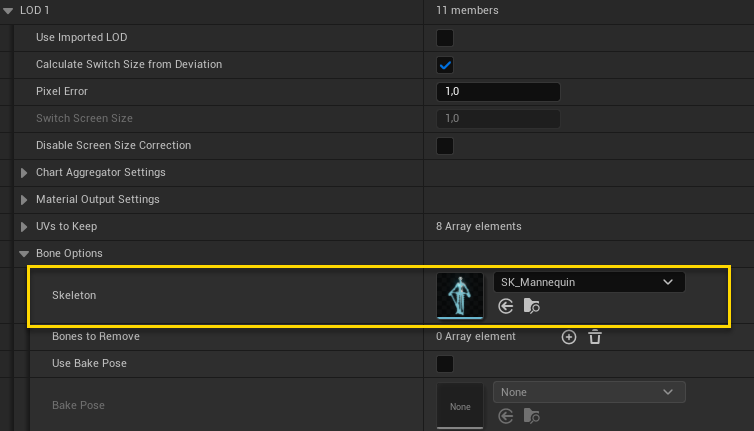The height and width of the screenshot is (431, 754).
Task: Expand the UVs to Keep array
Action: coord(25,227)
